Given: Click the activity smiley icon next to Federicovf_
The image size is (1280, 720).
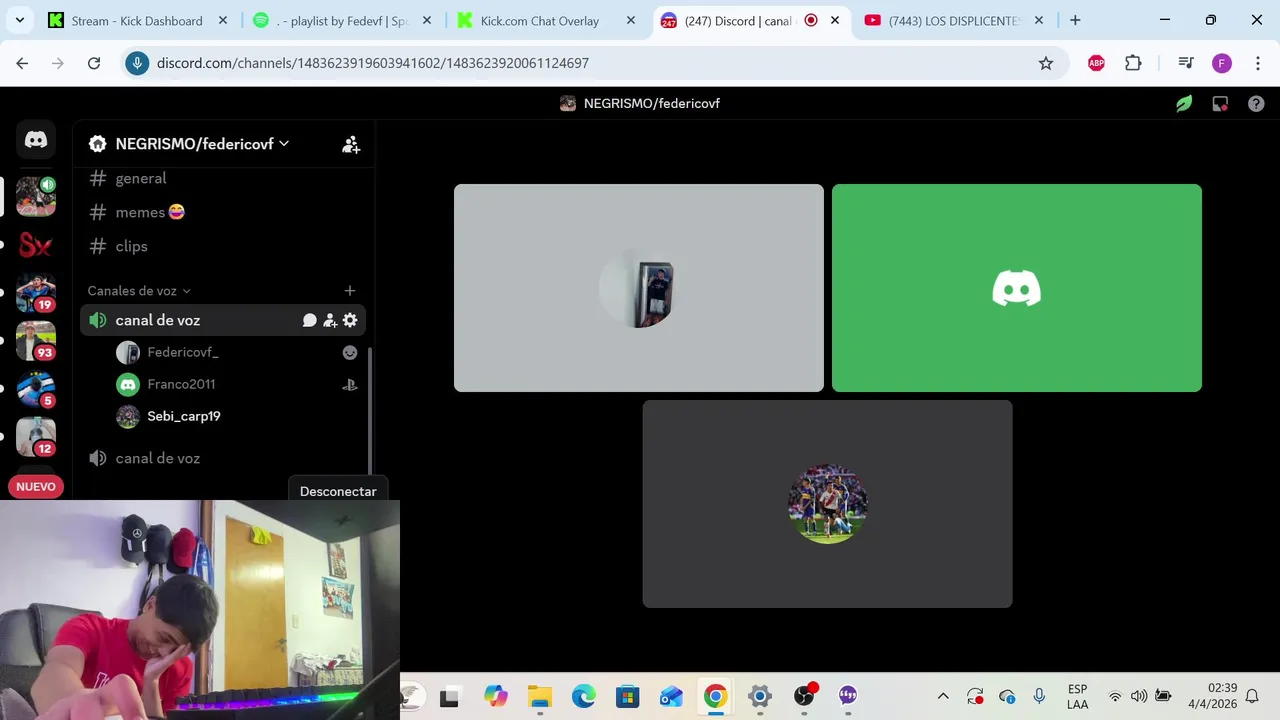Looking at the screenshot, I should click(x=350, y=352).
